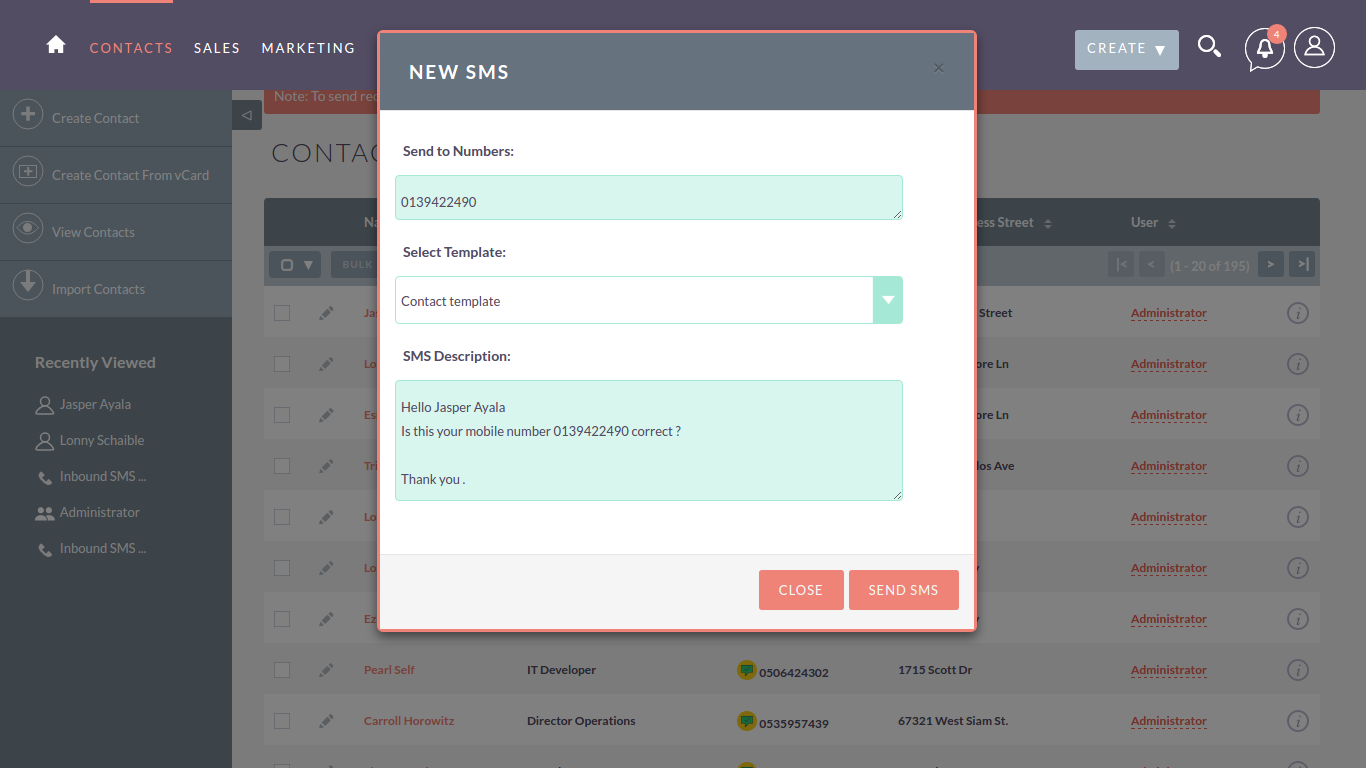Click Administrator in Recently Viewed
Image resolution: width=1366 pixels, height=768 pixels.
point(99,512)
